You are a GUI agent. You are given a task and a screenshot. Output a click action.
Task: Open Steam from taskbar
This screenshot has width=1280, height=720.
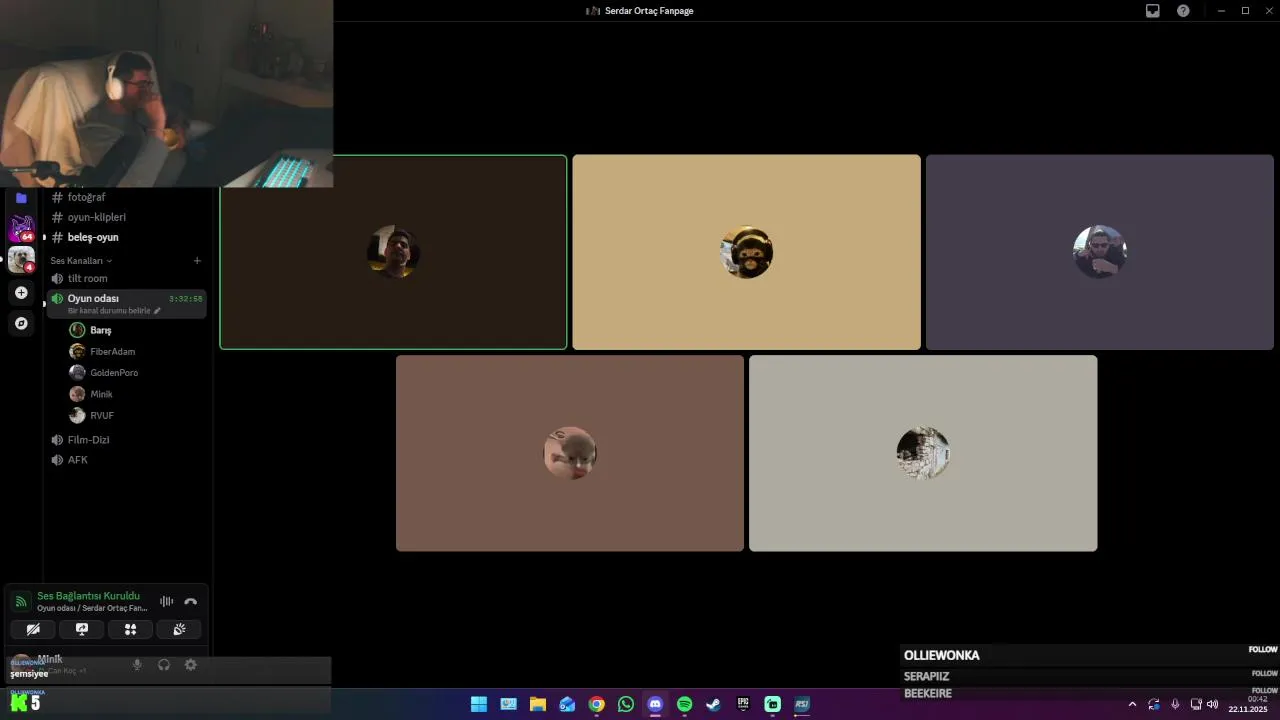click(713, 704)
